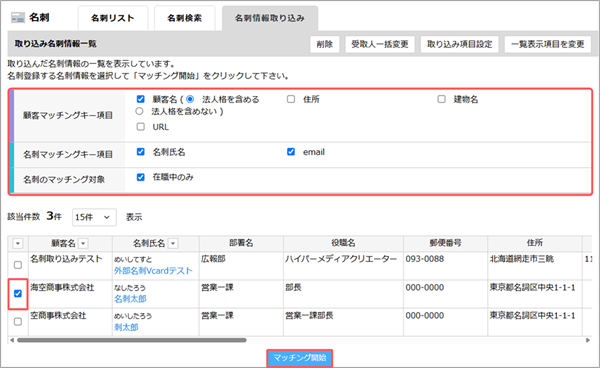This screenshot has width=600, height=368.
Task: Check the 名刺取り込みテスト row checkbox
Action: [x=18, y=265]
